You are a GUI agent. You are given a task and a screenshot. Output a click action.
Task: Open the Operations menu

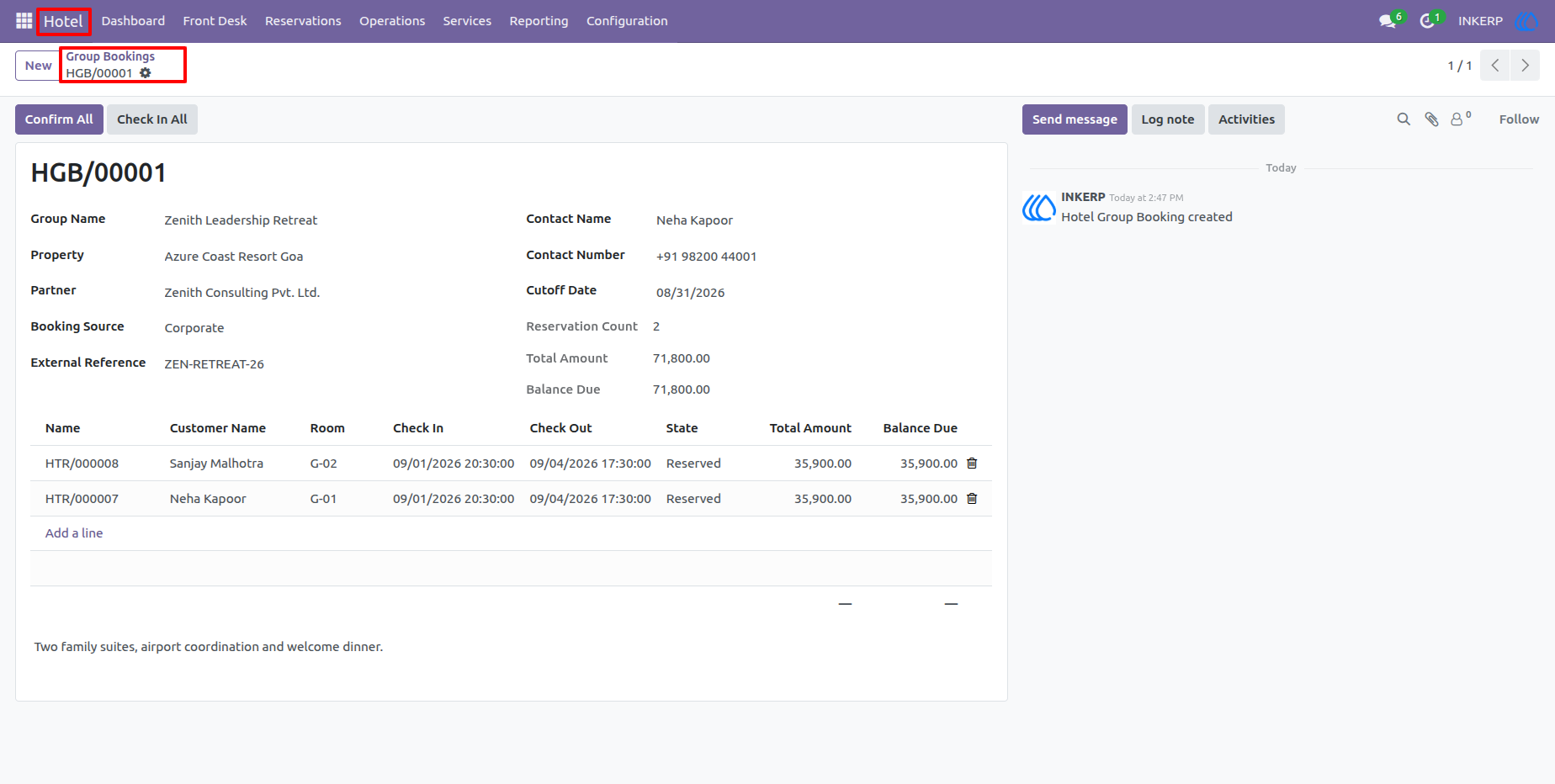coord(392,21)
